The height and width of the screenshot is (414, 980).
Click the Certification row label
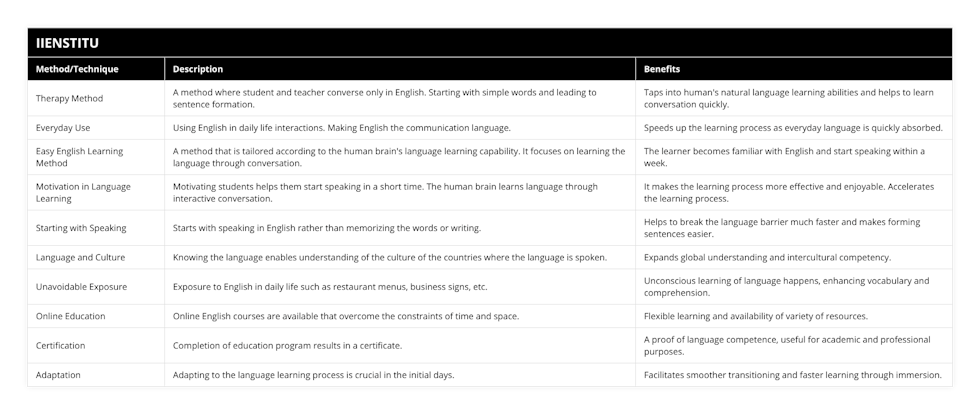pyautogui.click(x=61, y=345)
